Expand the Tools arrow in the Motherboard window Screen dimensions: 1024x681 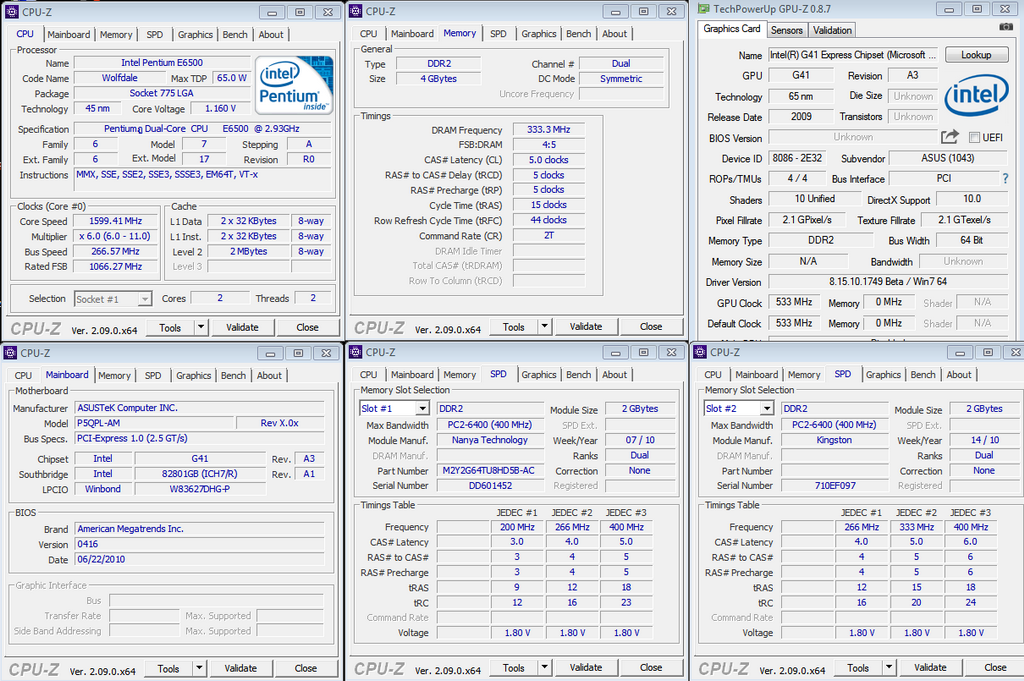pyautogui.click(x=199, y=668)
